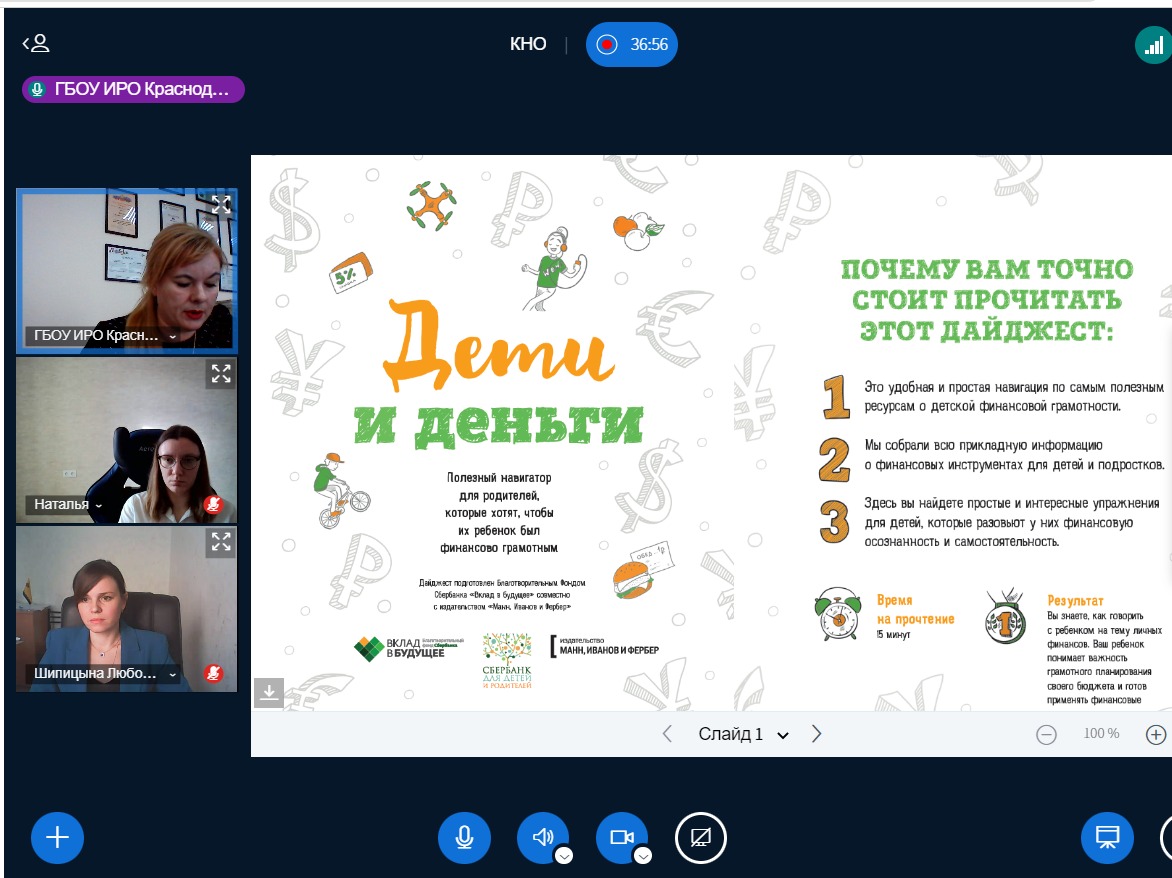Download the presentation file
The height and width of the screenshot is (878, 1172).
coord(269,692)
